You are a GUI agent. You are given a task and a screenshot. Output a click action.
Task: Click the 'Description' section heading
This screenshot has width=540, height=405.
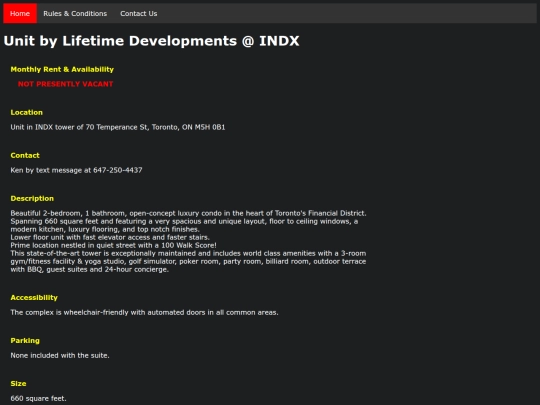[x=32, y=198]
